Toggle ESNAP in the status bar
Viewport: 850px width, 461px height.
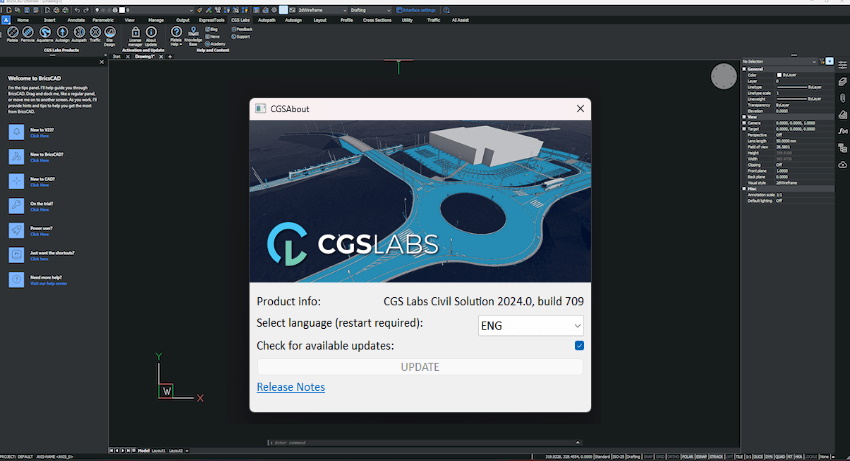pos(701,457)
